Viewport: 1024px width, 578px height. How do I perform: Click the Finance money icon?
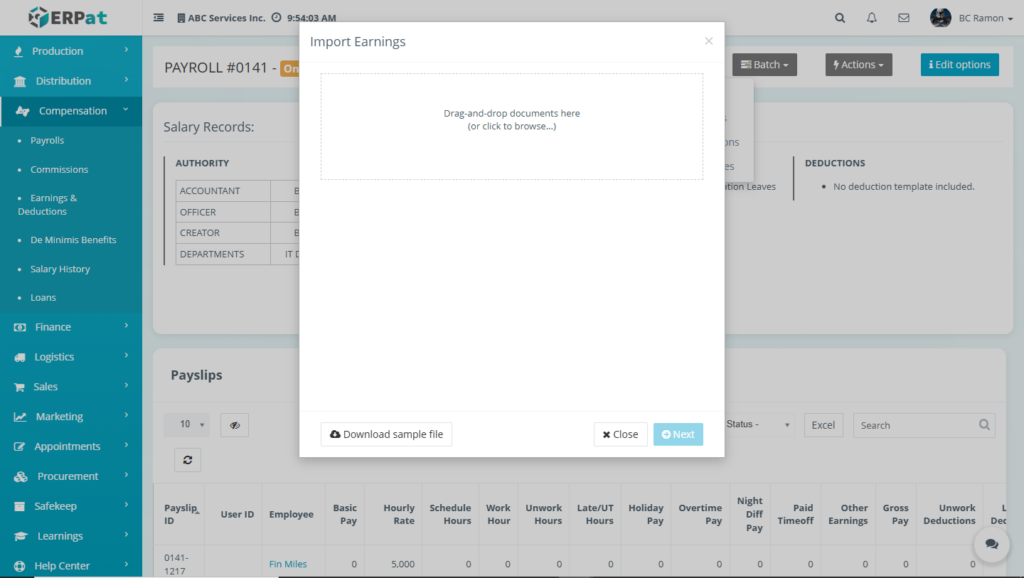click(x=20, y=327)
